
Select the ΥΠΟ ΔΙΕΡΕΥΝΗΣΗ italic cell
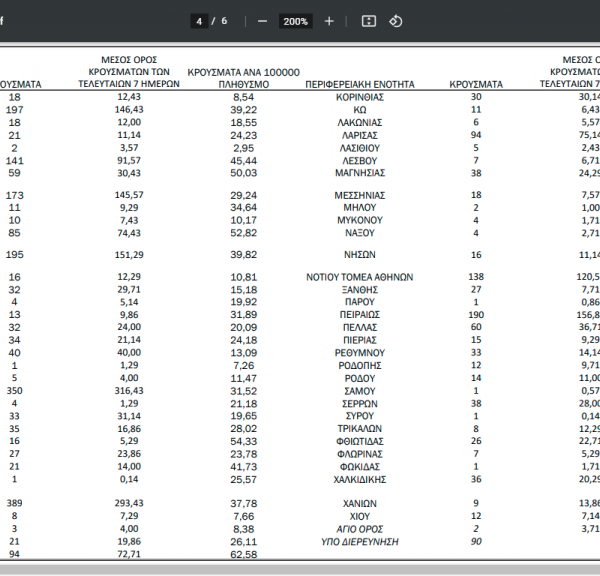pyautogui.click(x=360, y=542)
